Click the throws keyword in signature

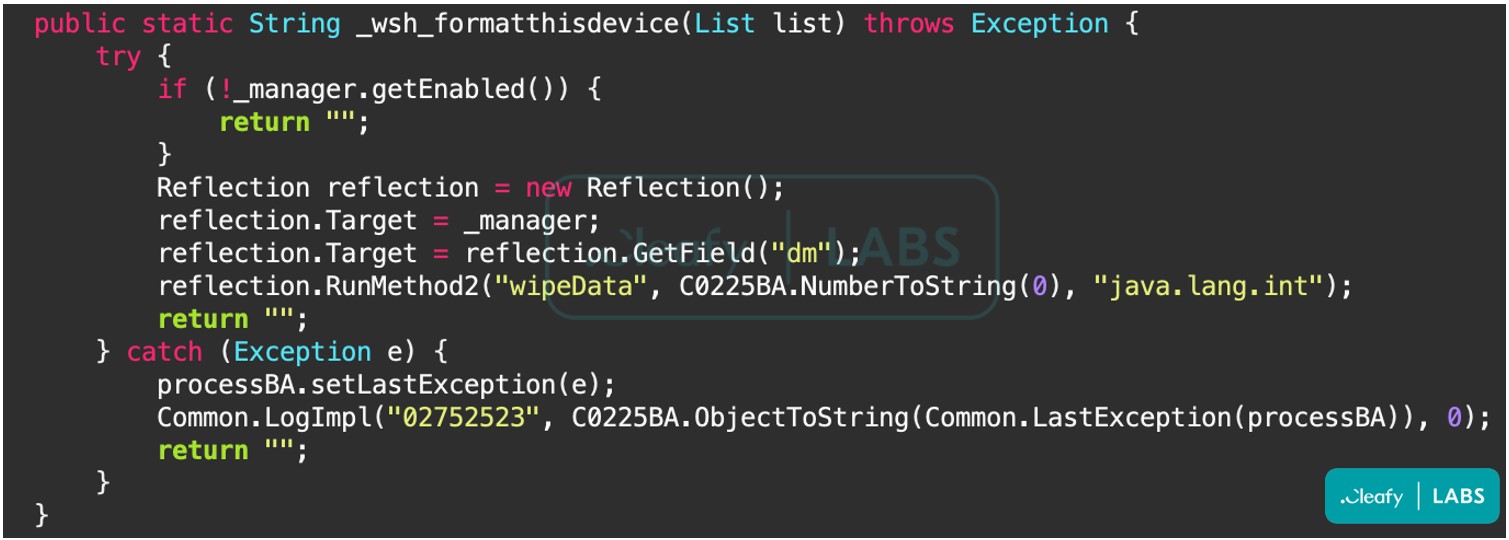pos(909,24)
